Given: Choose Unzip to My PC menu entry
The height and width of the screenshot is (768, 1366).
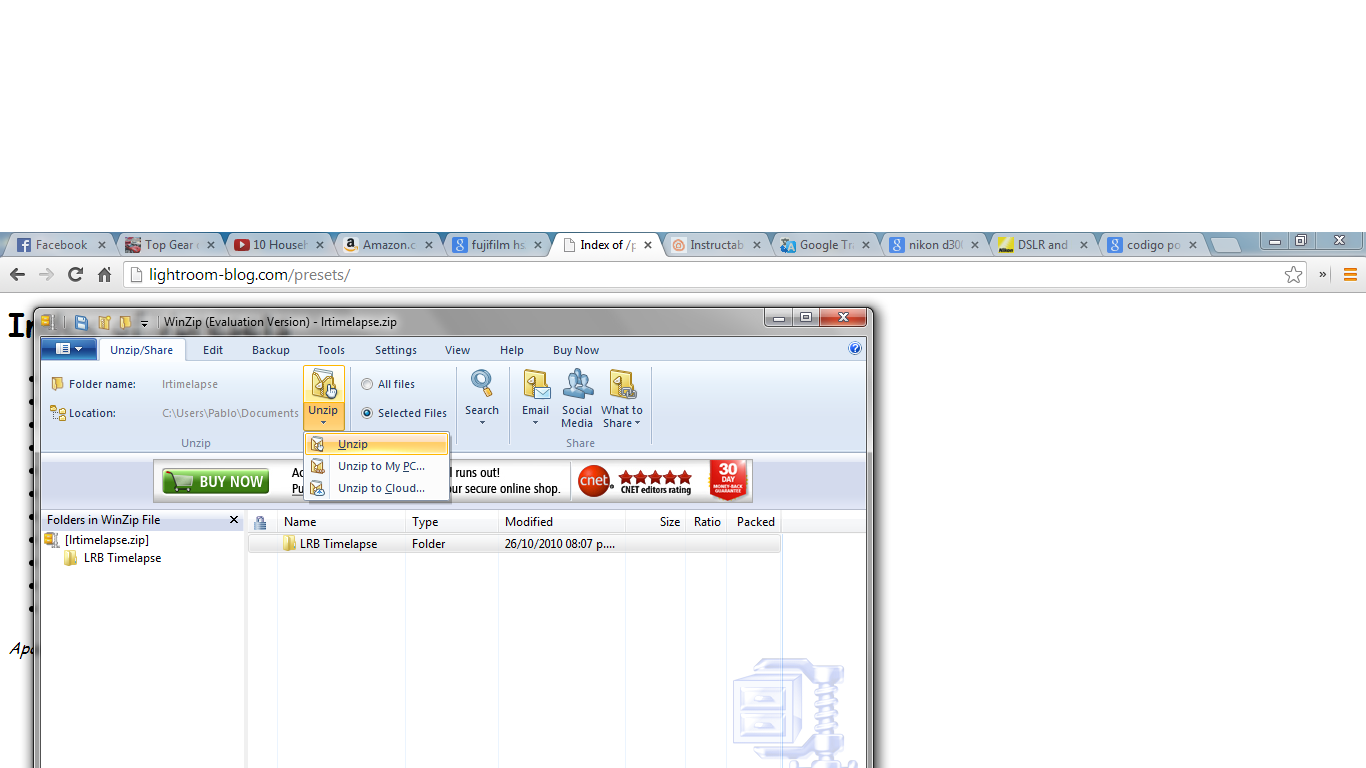Looking at the screenshot, I should (377, 466).
